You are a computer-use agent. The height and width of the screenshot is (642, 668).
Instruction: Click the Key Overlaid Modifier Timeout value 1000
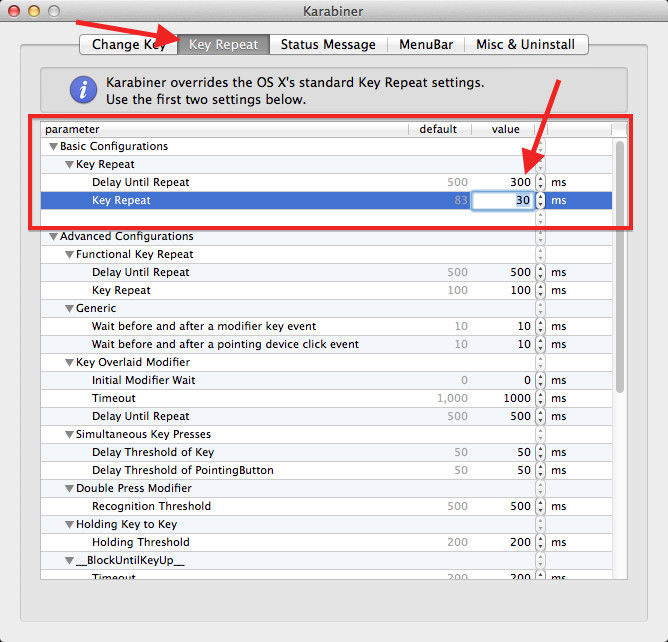(x=517, y=398)
